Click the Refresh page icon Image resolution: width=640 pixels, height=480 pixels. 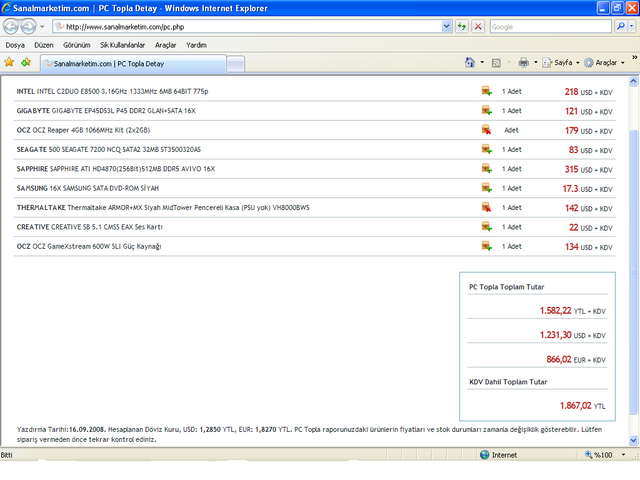[462, 27]
